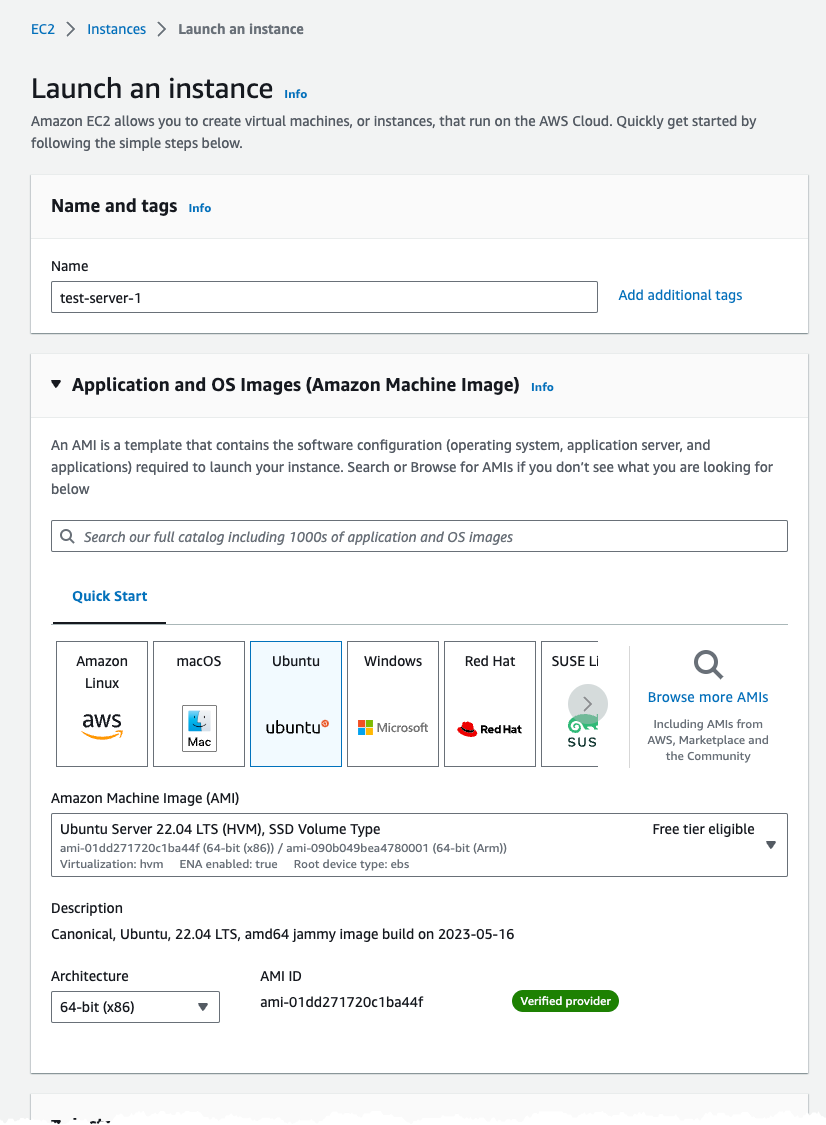Click the Browse more AMIs link
This screenshot has width=826, height=1125.
point(708,697)
